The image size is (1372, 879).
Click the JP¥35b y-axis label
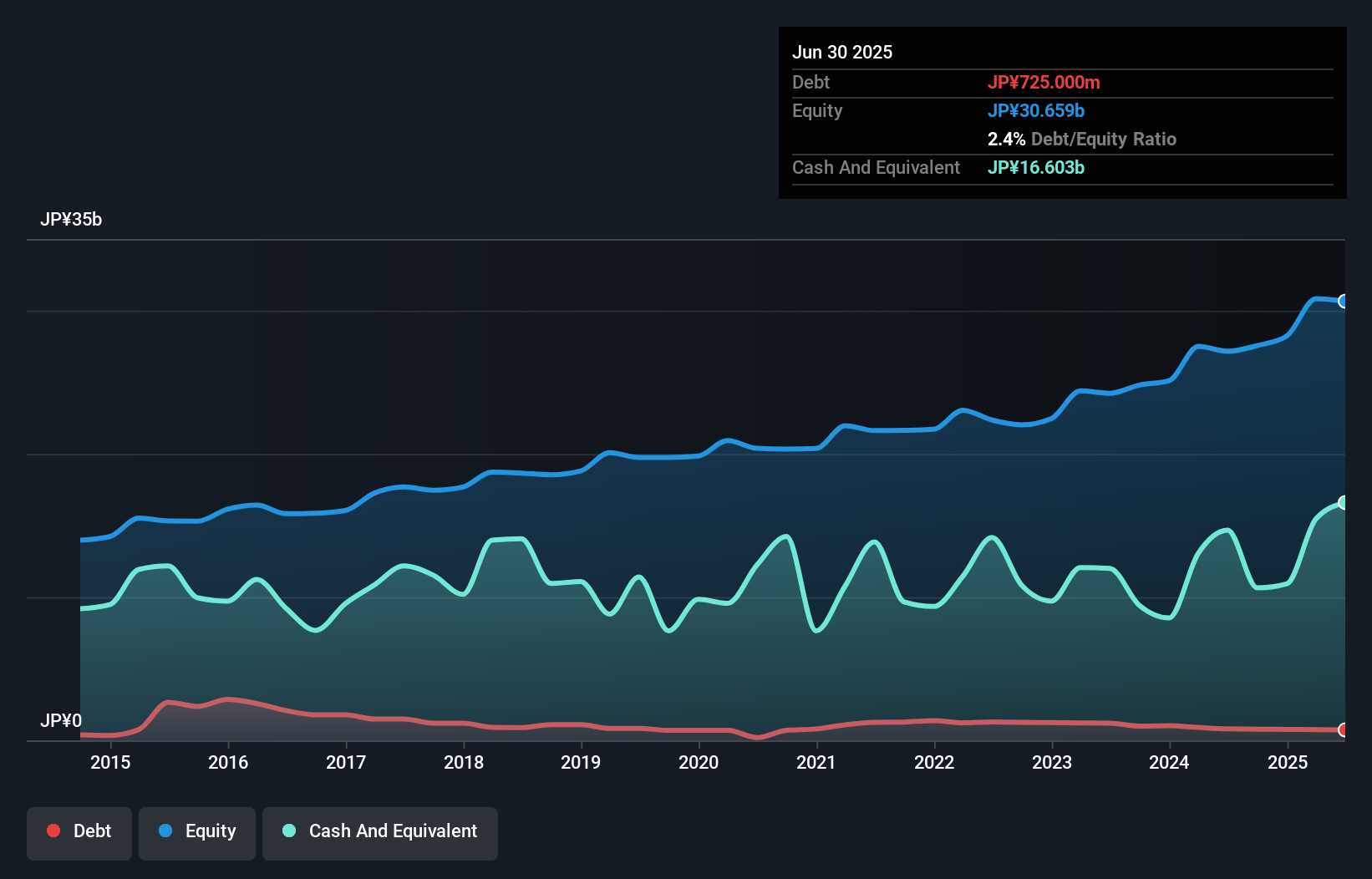[x=71, y=220]
